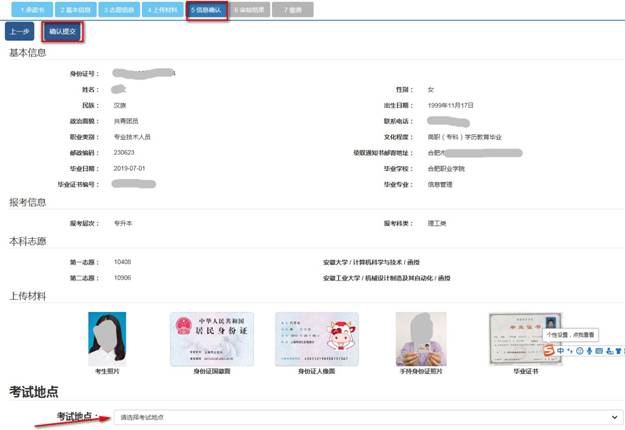Open the 考生照片 portrait thumbnail
The image size is (625, 430).
[x=107, y=338]
